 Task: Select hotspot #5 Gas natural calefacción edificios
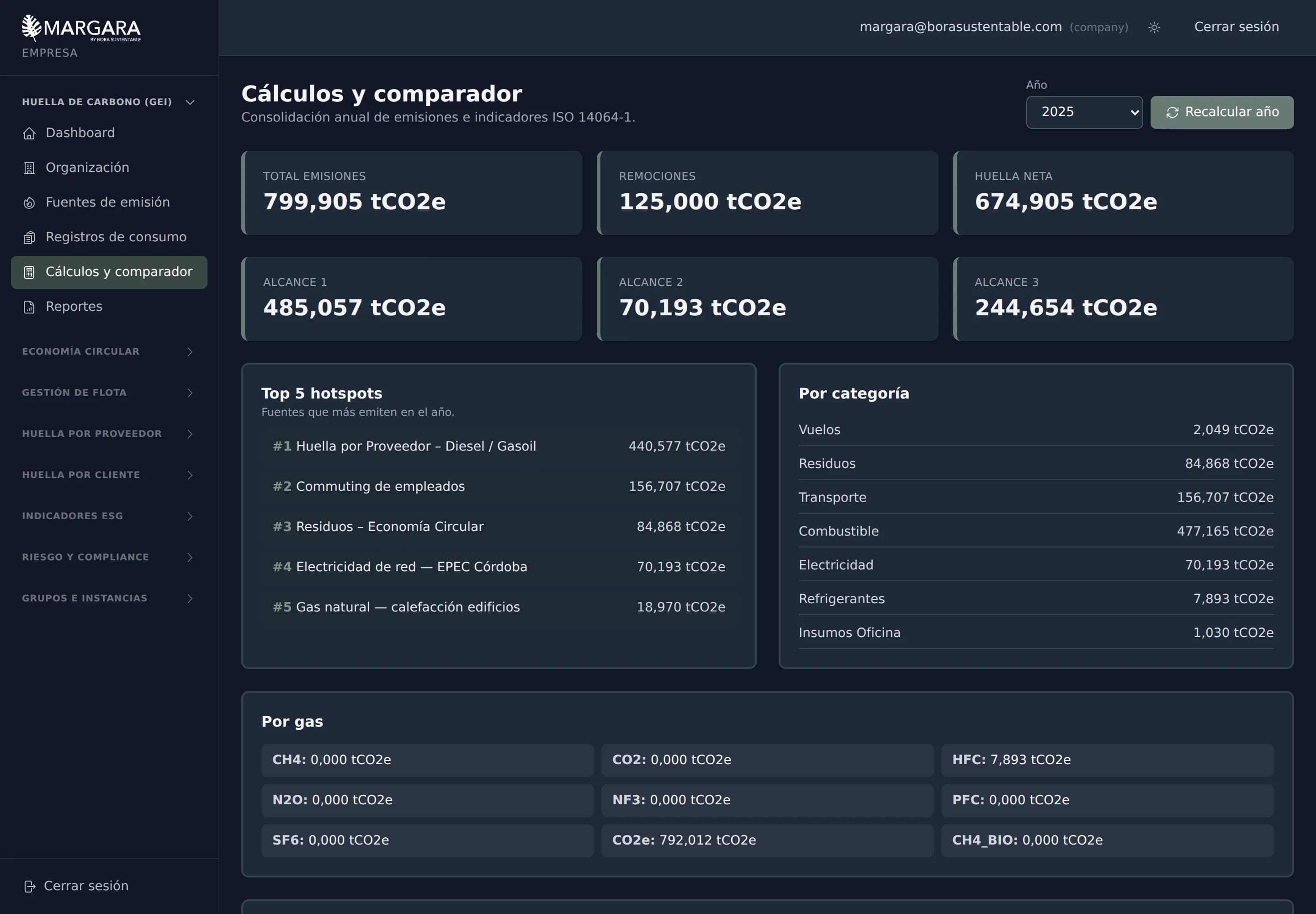tap(499, 607)
